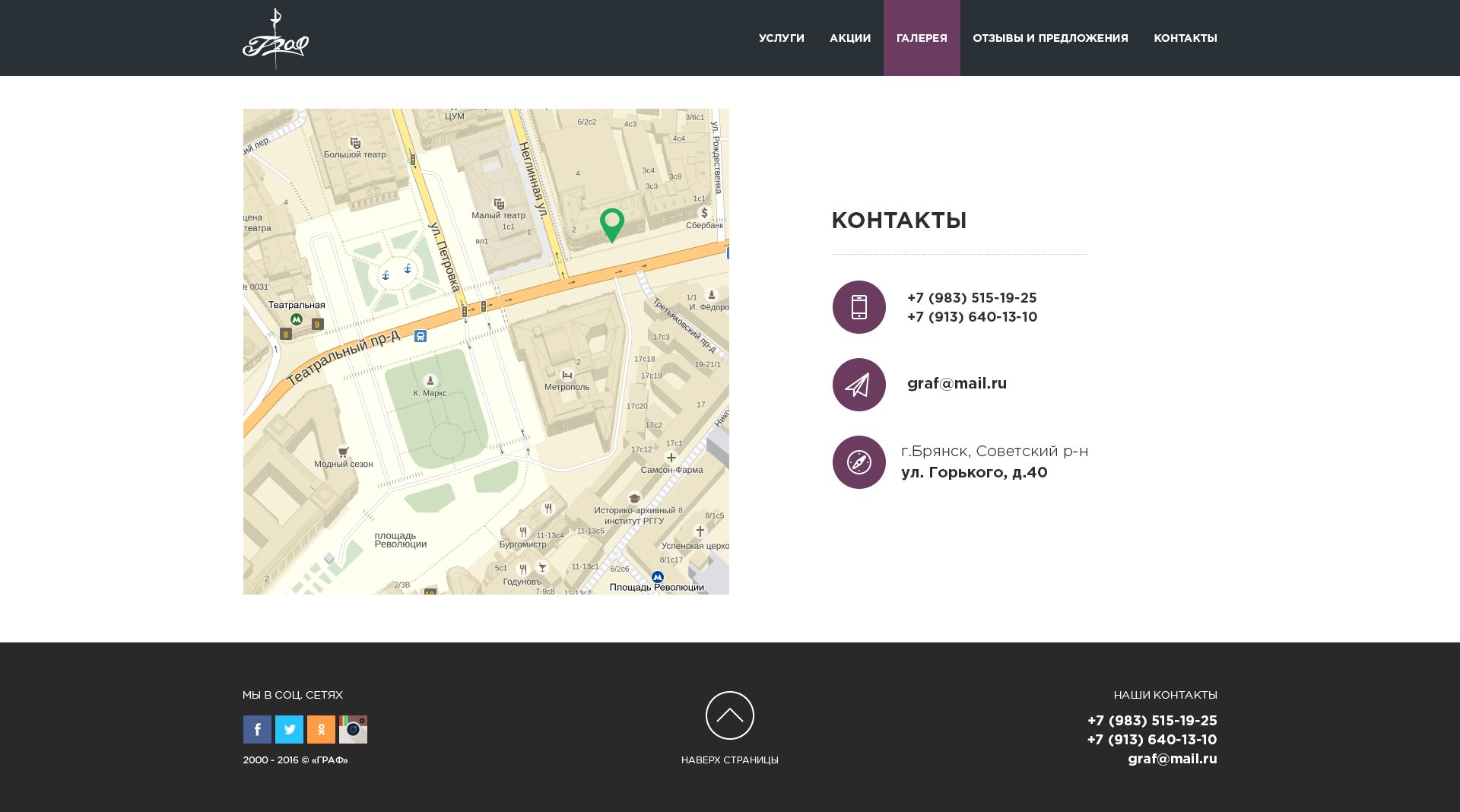This screenshot has height=812, width=1460.
Task: Open the Instagram social icon
Action: pos(354,729)
